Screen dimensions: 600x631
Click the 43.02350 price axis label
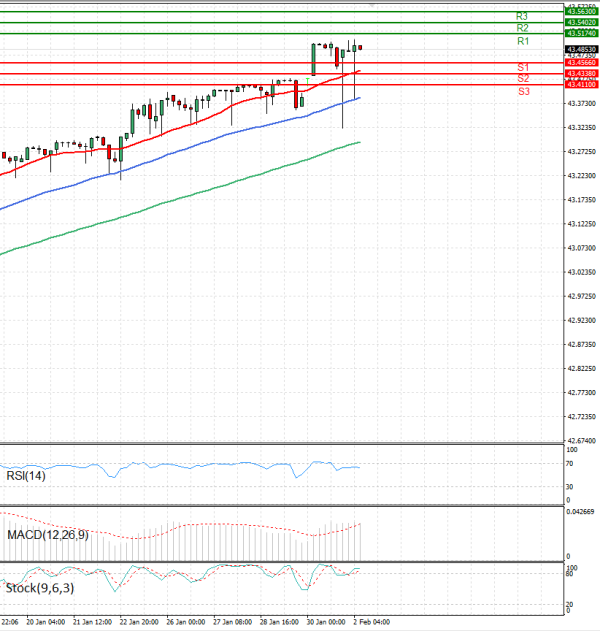(x=581, y=272)
